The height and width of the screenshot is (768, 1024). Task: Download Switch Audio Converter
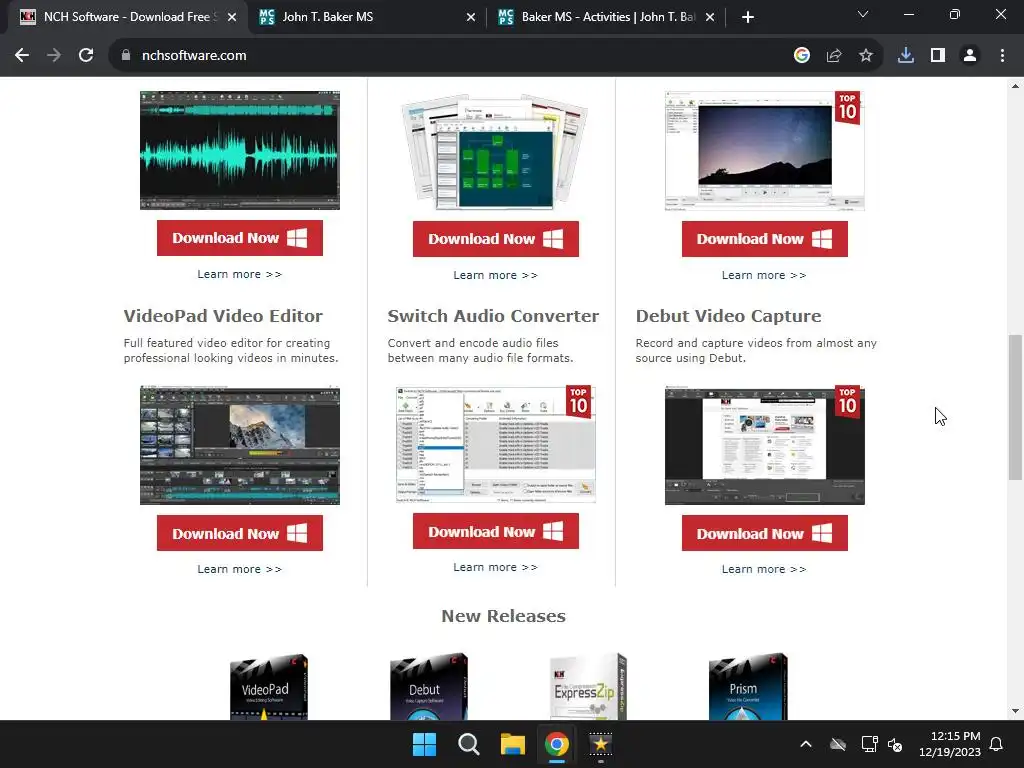click(x=496, y=531)
